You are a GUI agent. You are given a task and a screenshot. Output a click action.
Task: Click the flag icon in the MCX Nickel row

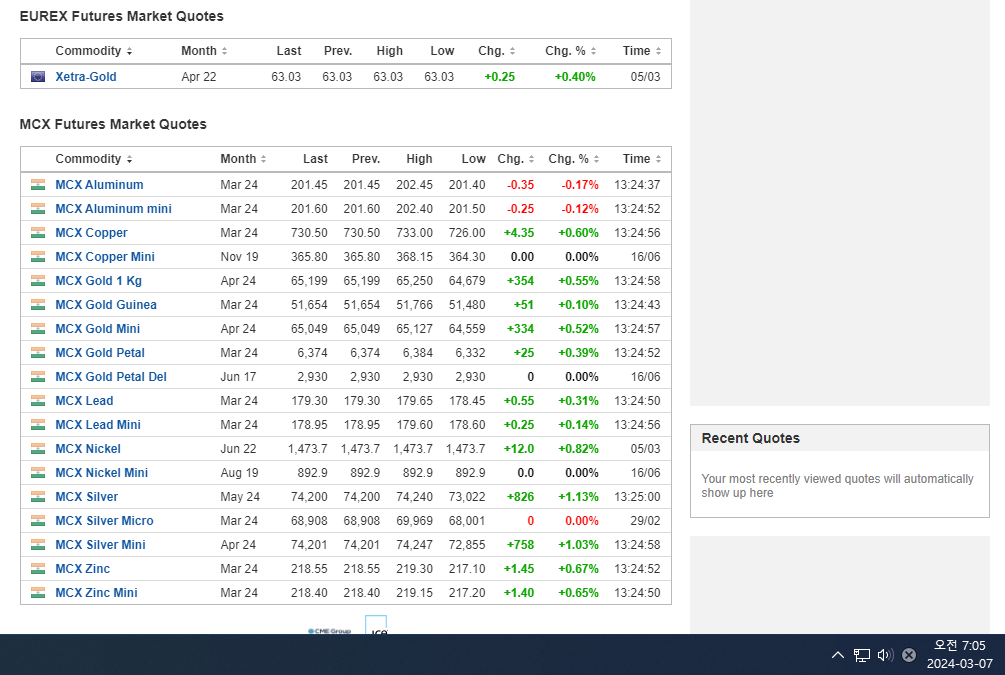(38, 449)
